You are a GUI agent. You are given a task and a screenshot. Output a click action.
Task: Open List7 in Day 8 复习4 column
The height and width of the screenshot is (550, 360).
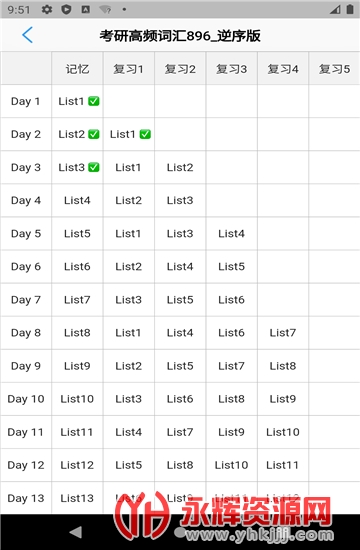(x=283, y=333)
